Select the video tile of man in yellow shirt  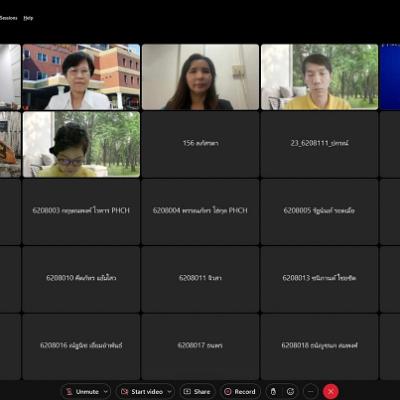[319, 77]
